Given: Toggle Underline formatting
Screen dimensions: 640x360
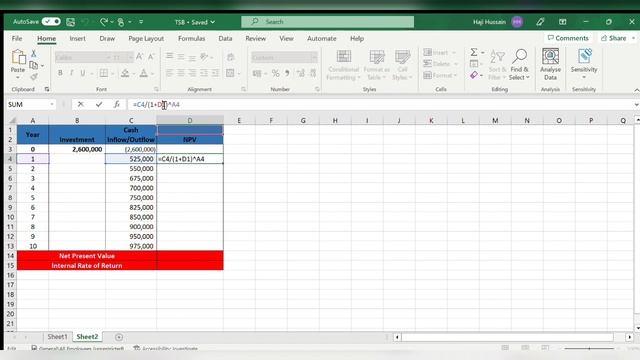Looking at the screenshot, I should 83,73.
